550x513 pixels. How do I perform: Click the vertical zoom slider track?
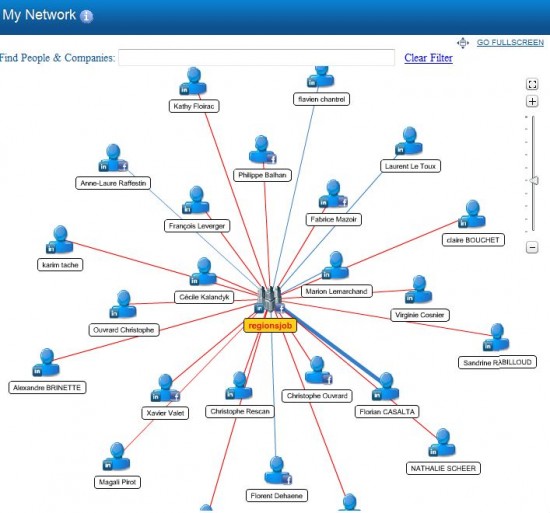(533, 174)
